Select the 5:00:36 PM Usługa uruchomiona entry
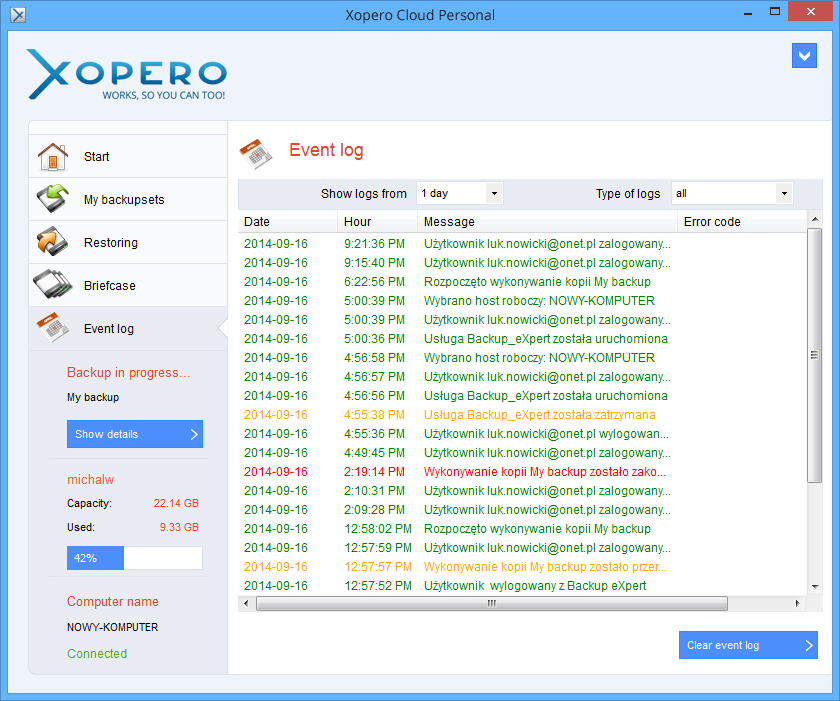 [x=522, y=339]
